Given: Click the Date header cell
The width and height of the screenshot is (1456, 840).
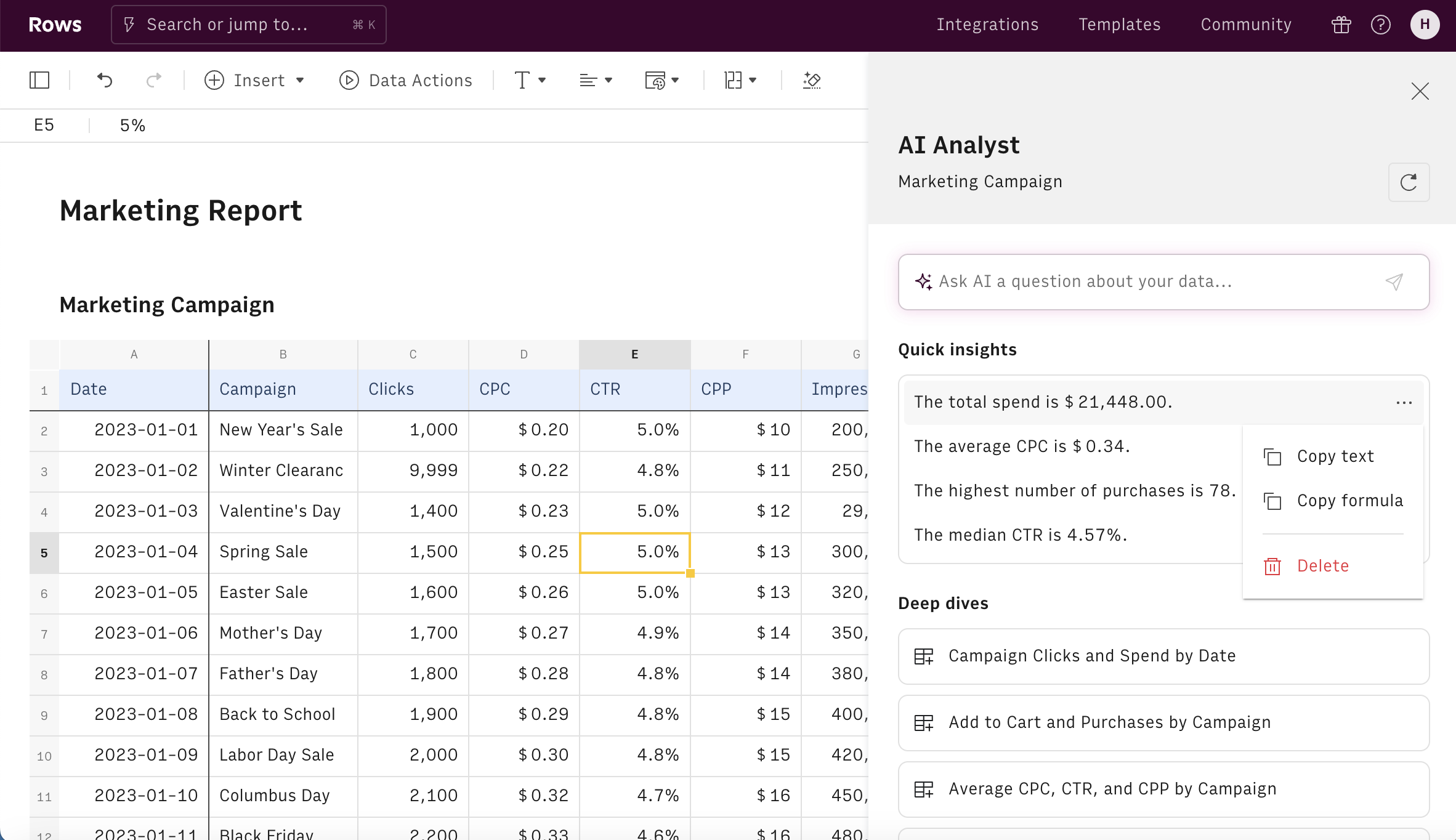Looking at the screenshot, I should click(x=134, y=390).
